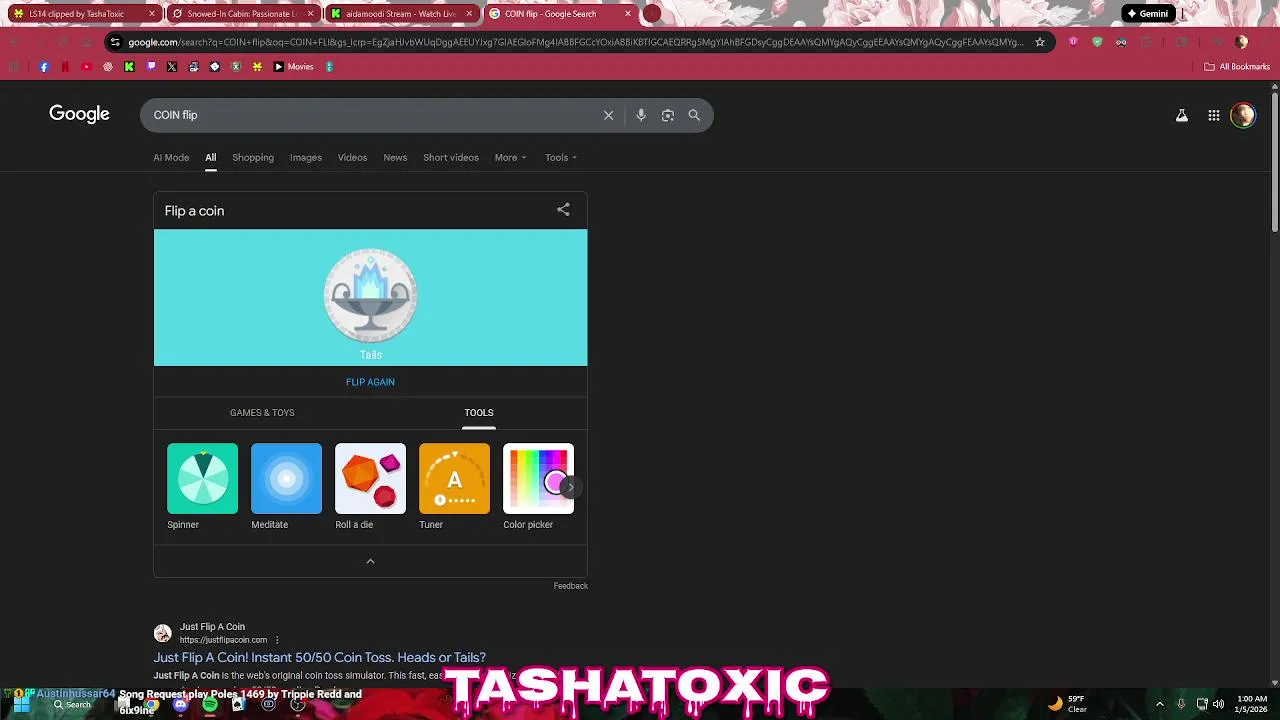Click the Feedback link
The height and width of the screenshot is (720, 1280).
[571, 586]
